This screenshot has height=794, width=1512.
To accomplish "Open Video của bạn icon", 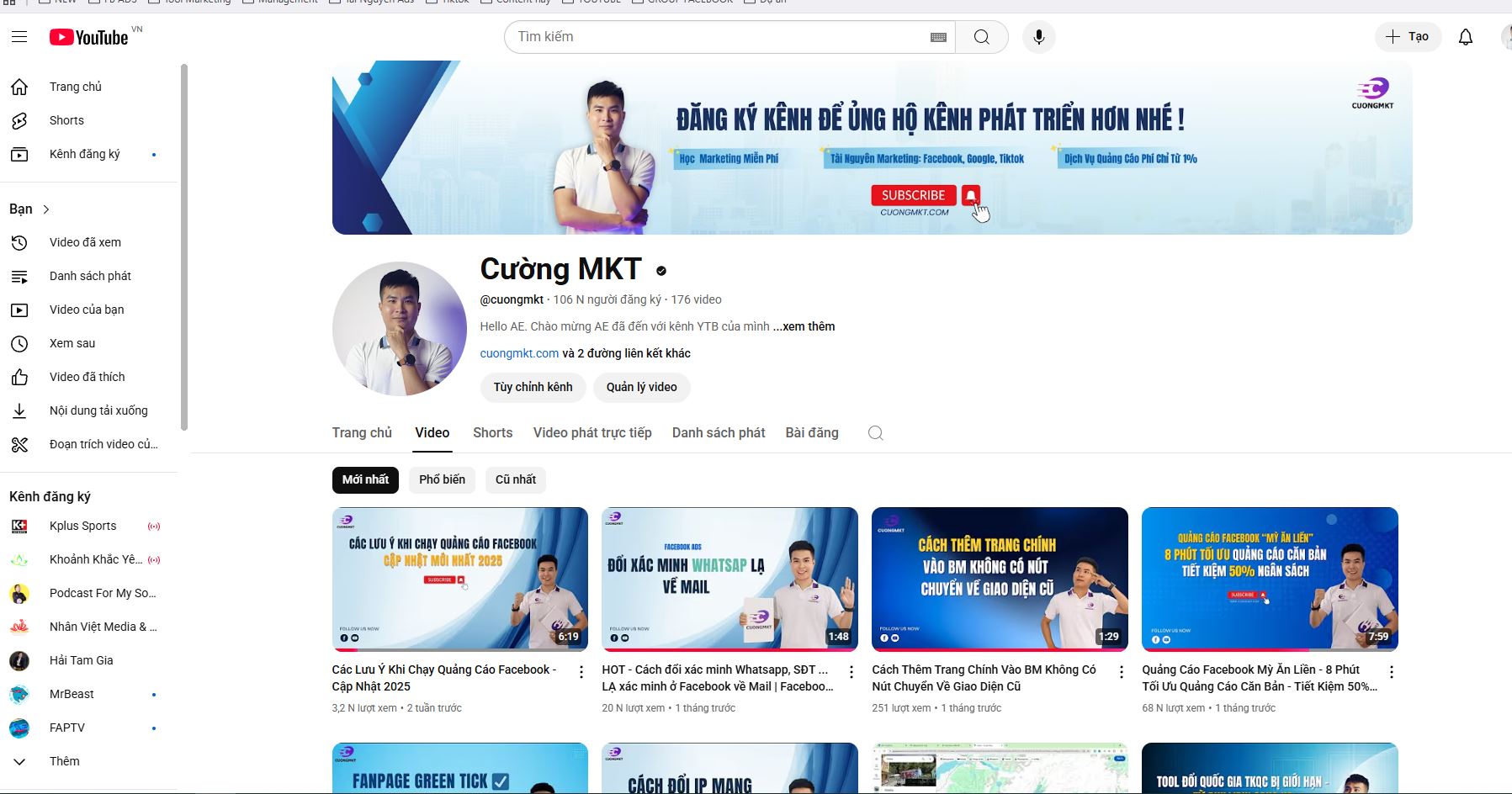I will [x=19, y=310].
